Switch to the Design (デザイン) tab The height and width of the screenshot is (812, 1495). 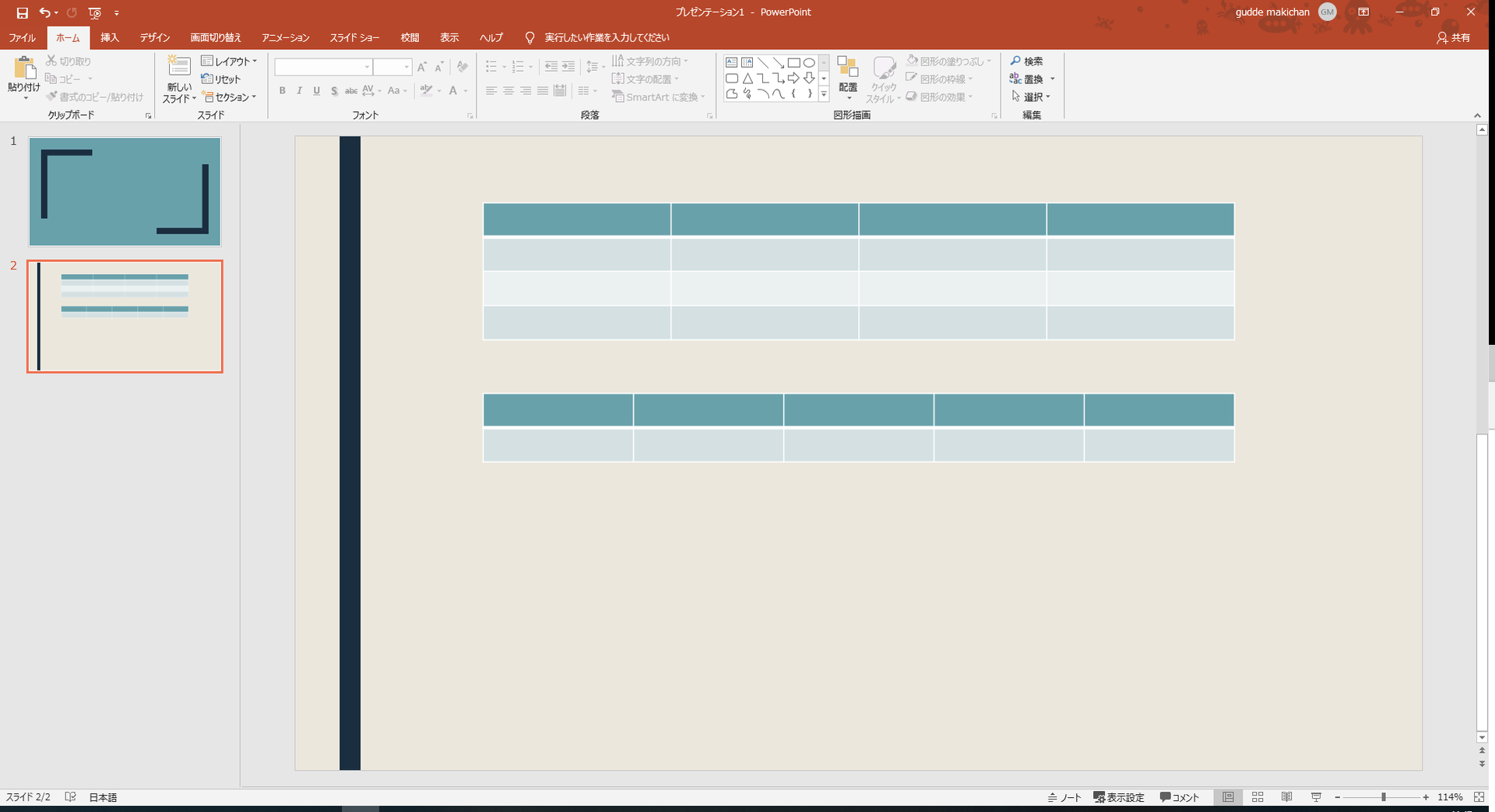click(x=155, y=37)
